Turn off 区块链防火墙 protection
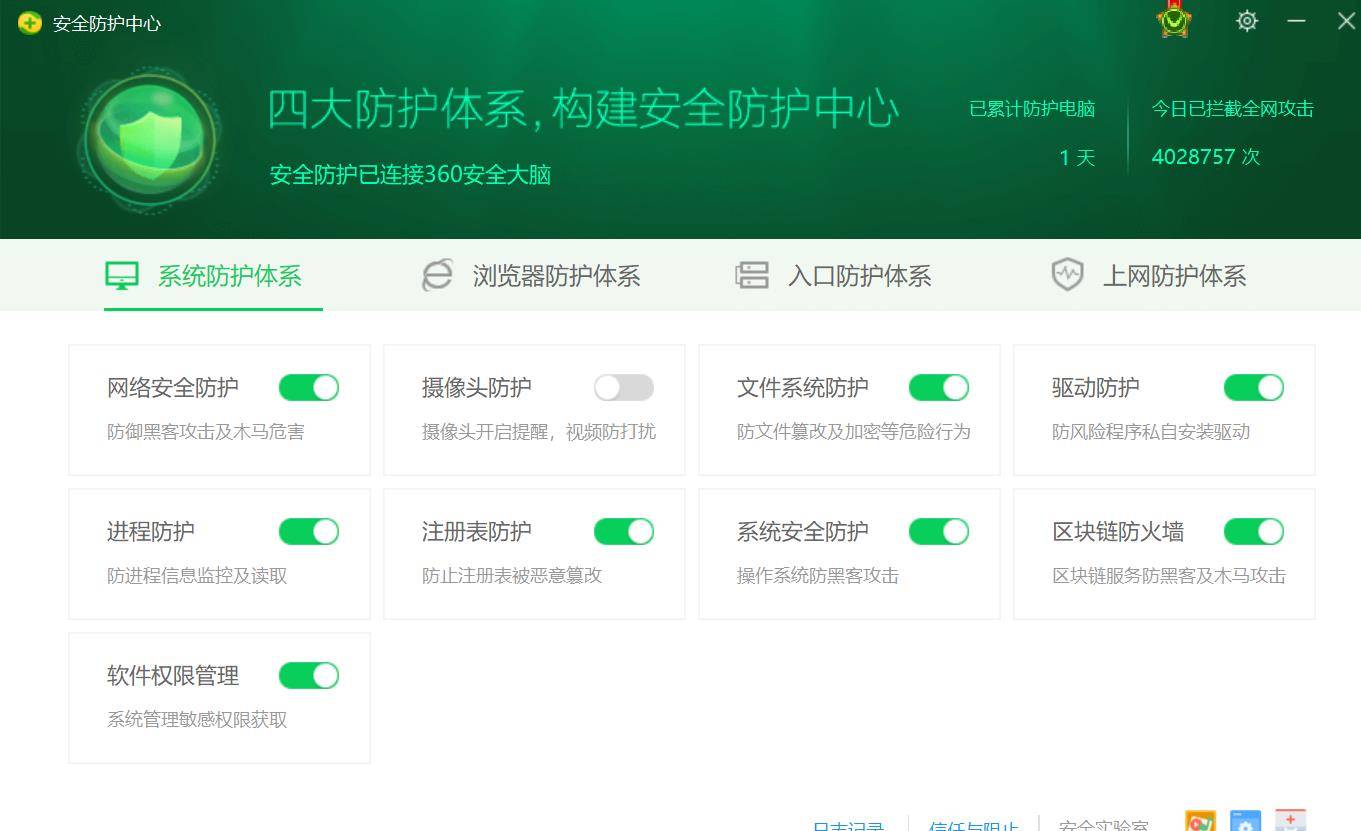 1253,531
